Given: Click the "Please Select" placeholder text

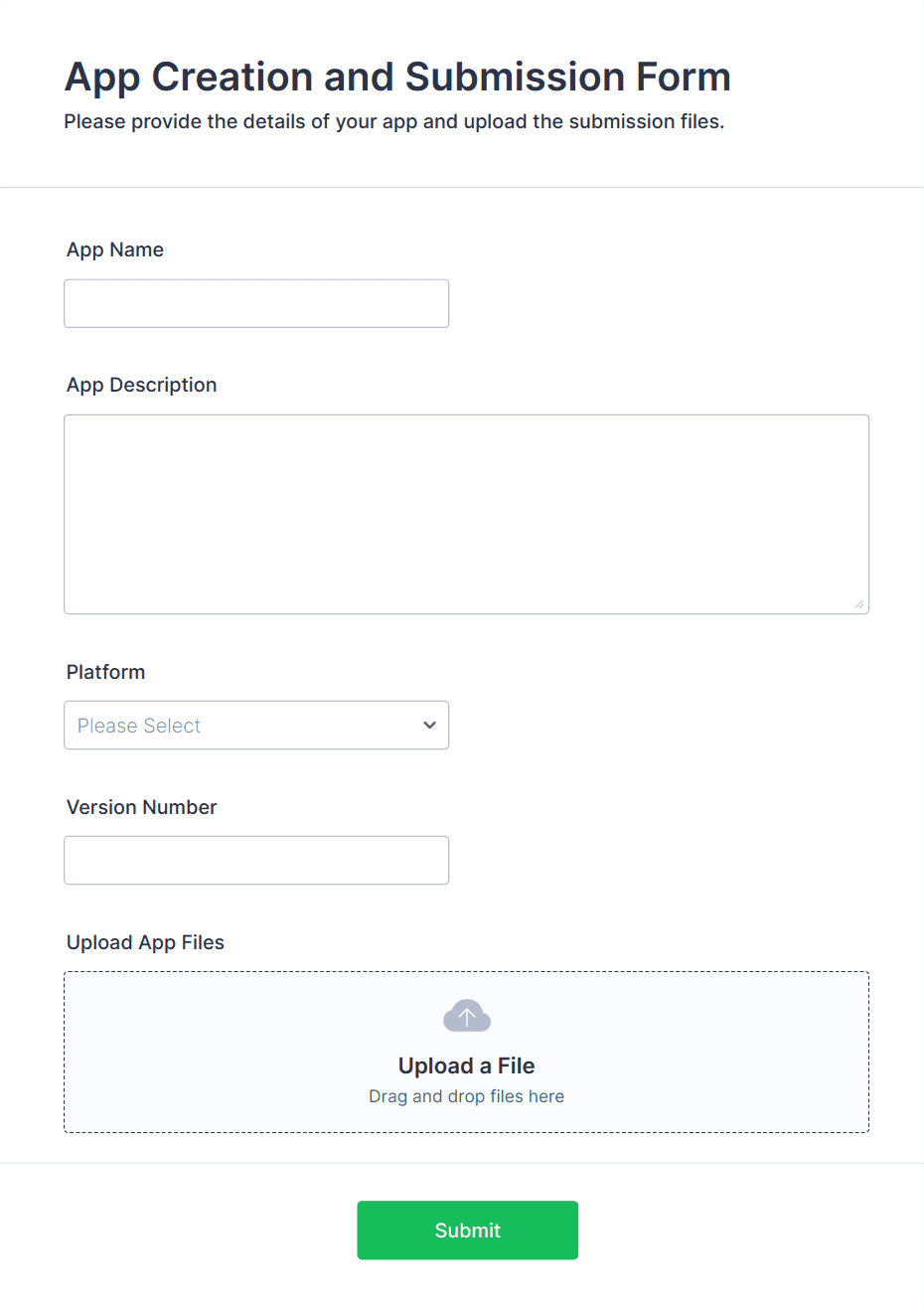Looking at the screenshot, I should pyautogui.click(x=139, y=727).
